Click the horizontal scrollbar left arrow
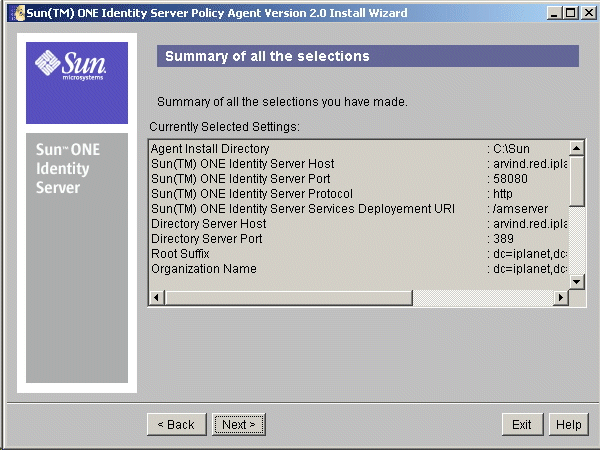 (x=157, y=298)
